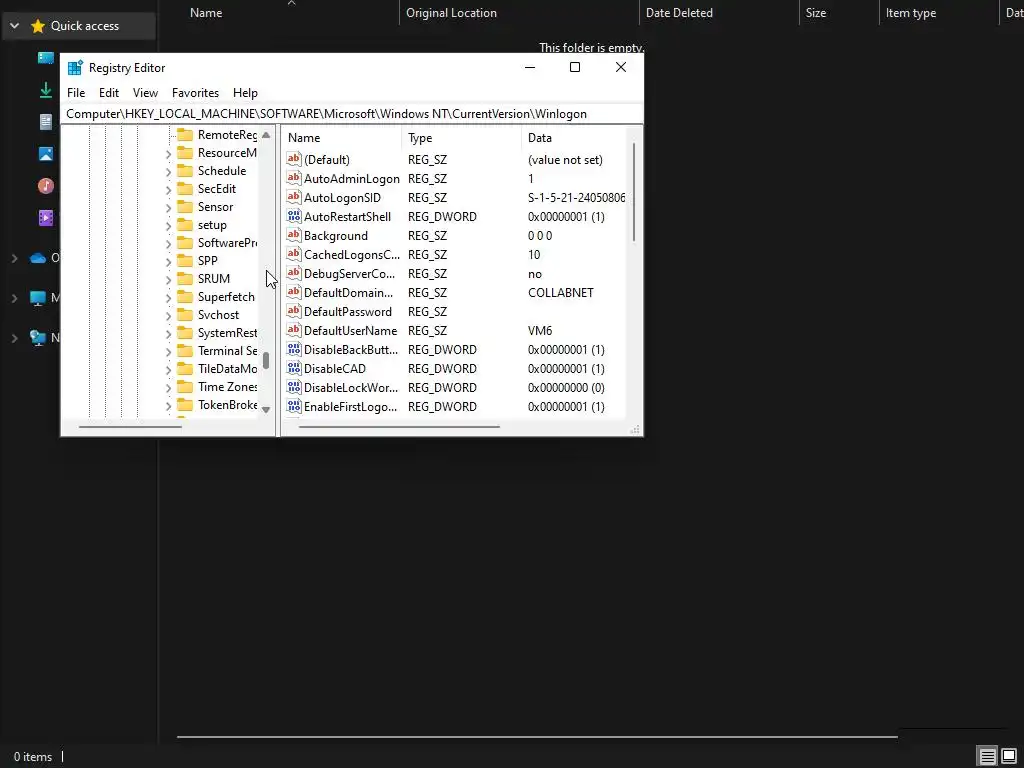Collapse Quick access in Explorer sidebar
This screenshot has height=768, width=1024.
(14, 26)
